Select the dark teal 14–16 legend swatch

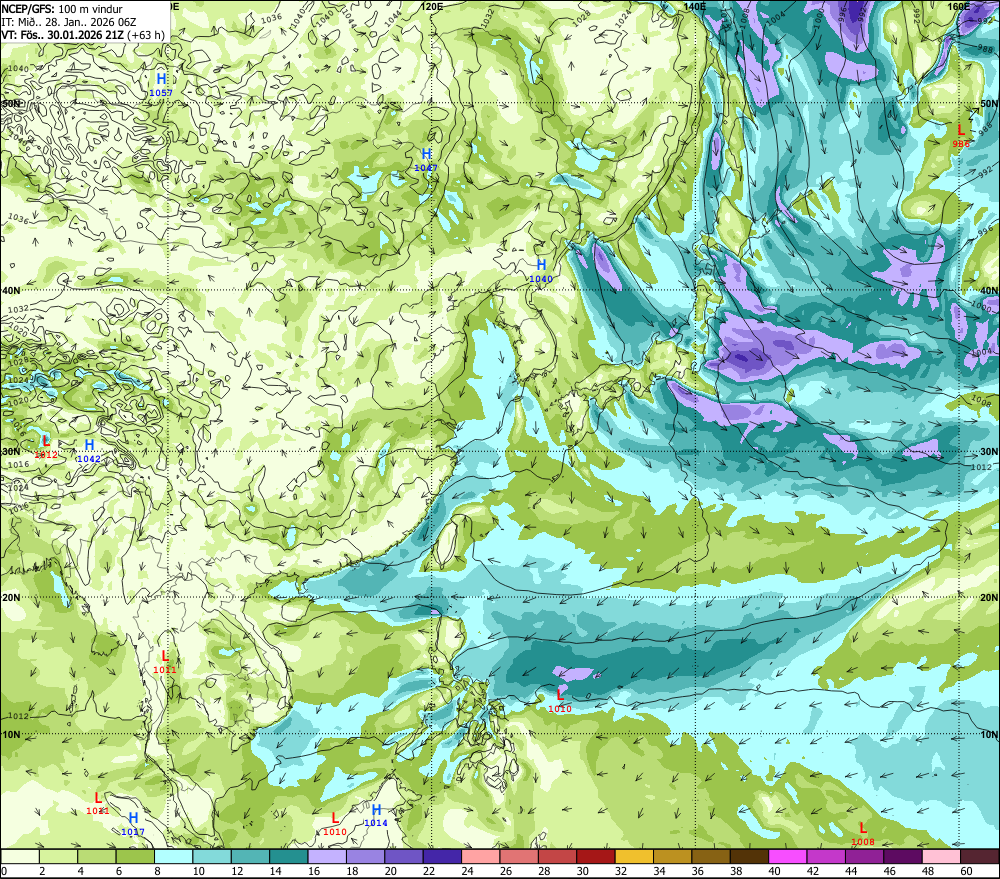coord(288,857)
